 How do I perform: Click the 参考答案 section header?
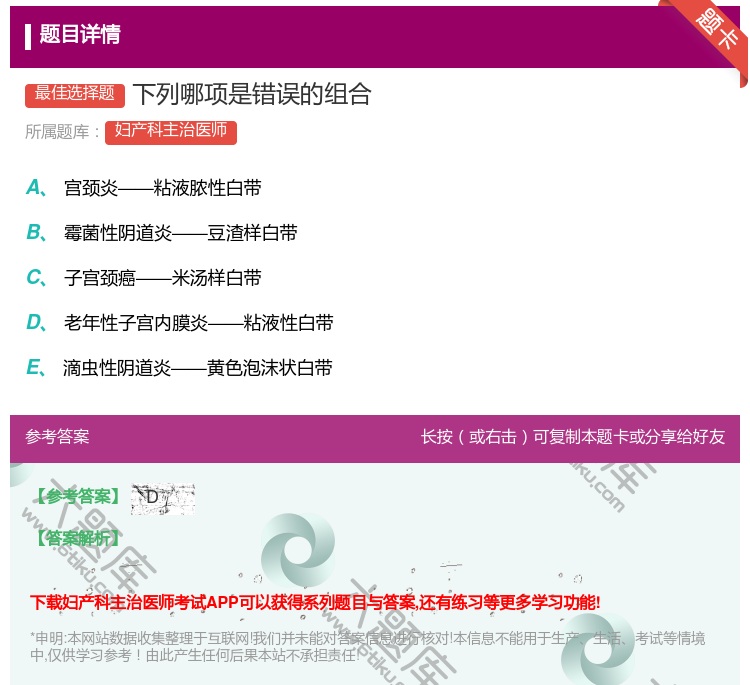[57, 436]
